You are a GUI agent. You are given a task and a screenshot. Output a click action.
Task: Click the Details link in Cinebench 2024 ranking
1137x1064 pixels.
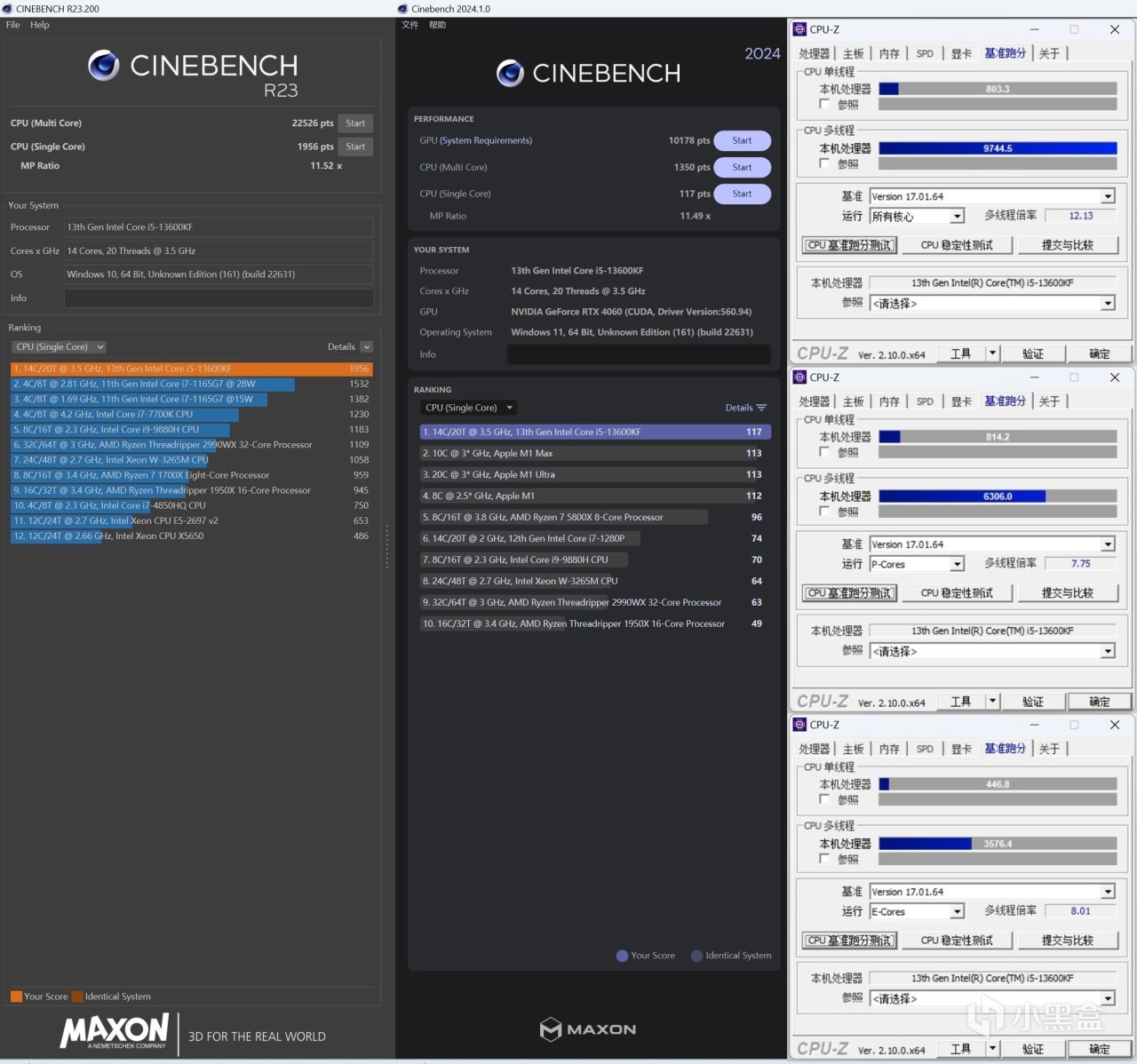pos(739,408)
